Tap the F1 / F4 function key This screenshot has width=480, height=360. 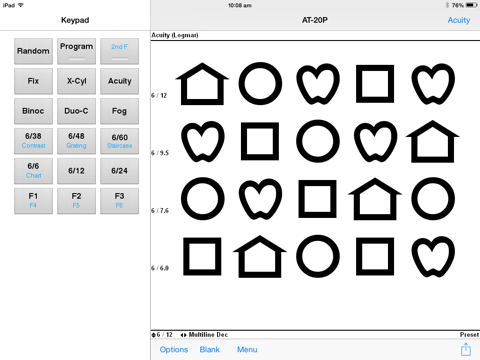click(33, 201)
